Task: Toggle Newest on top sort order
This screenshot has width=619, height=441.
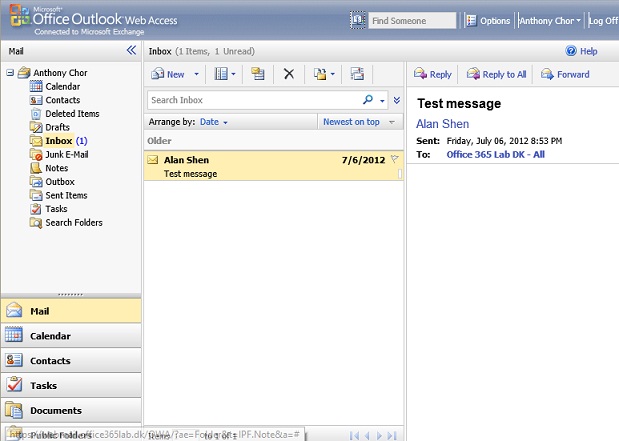Action: click(x=359, y=122)
